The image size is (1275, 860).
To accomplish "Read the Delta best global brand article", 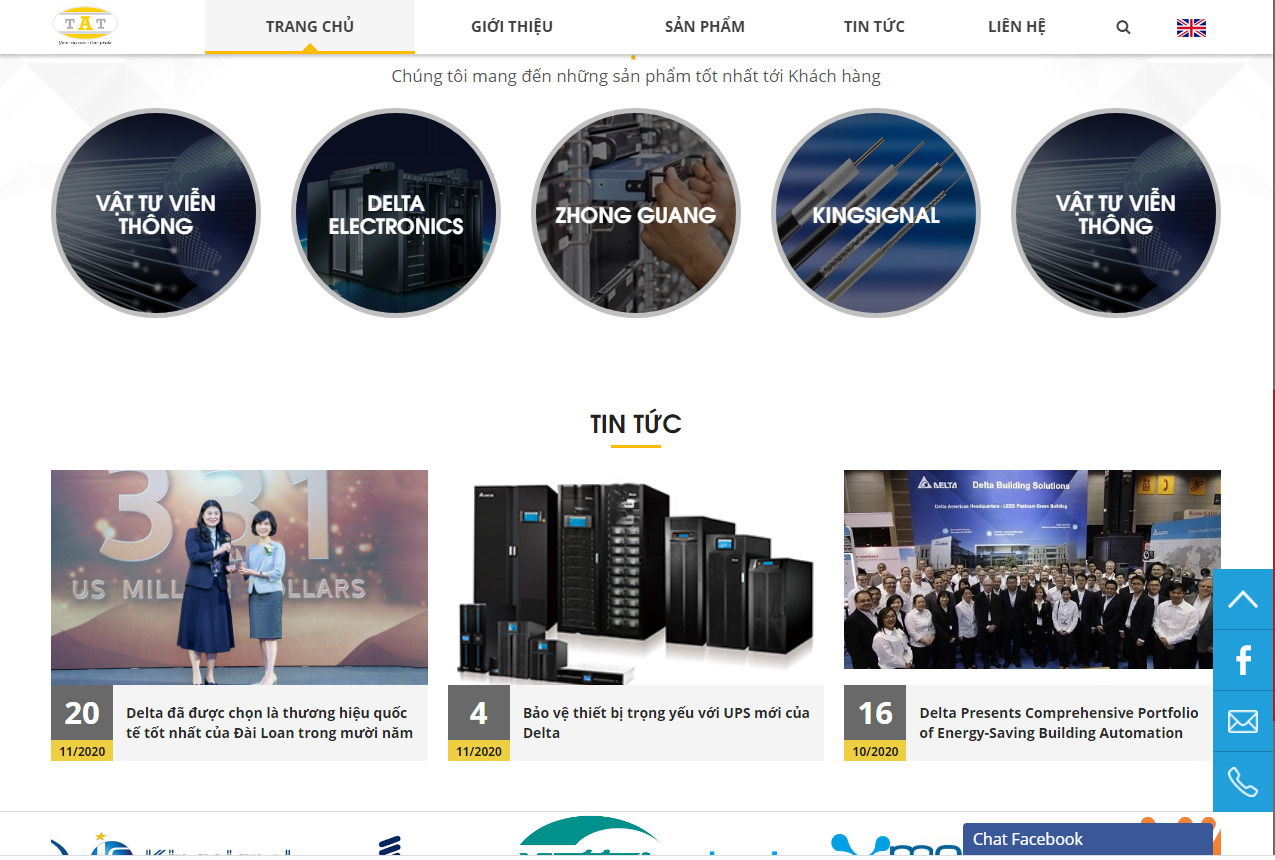I will click(x=269, y=723).
